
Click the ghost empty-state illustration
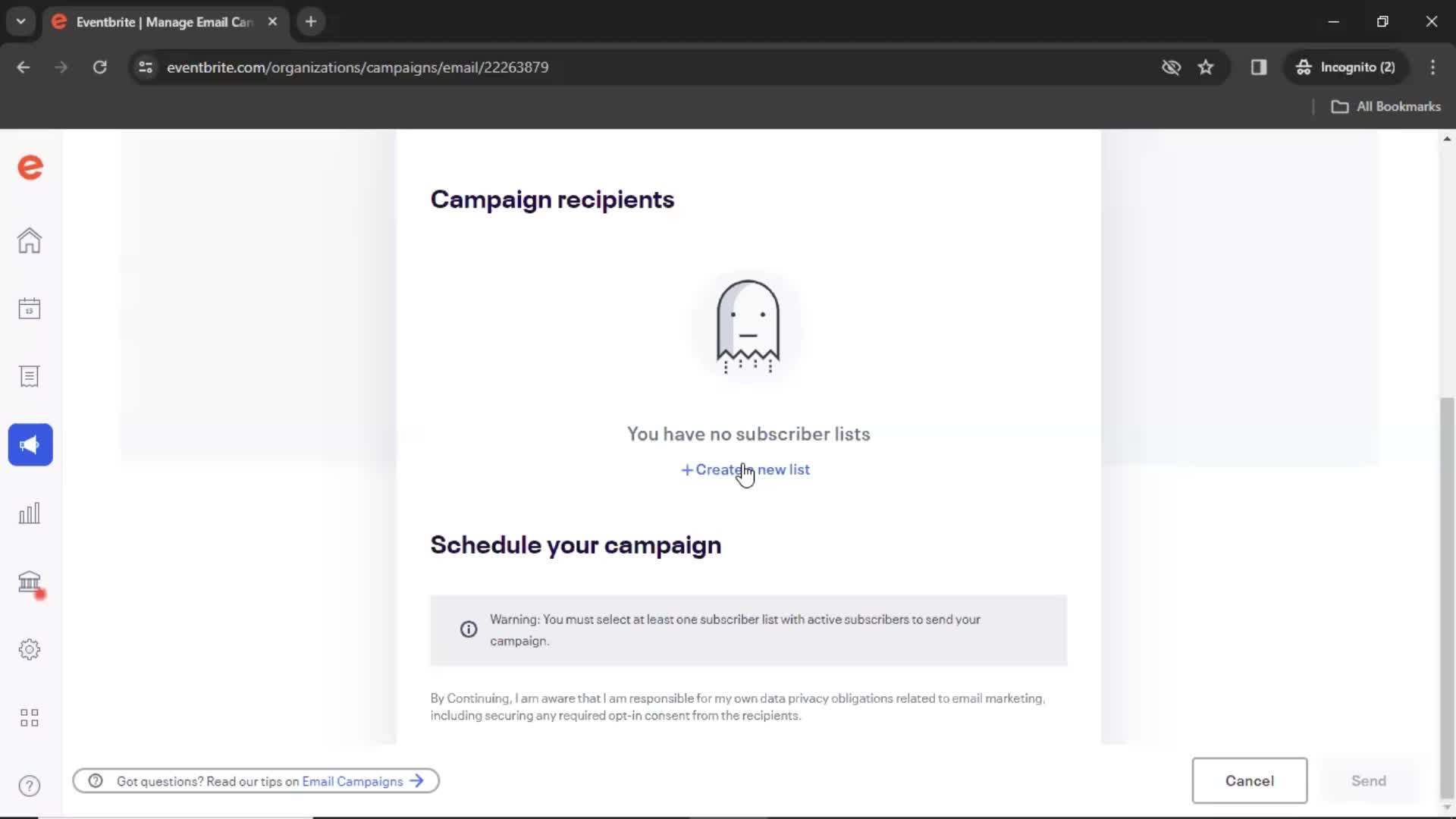pos(748,327)
